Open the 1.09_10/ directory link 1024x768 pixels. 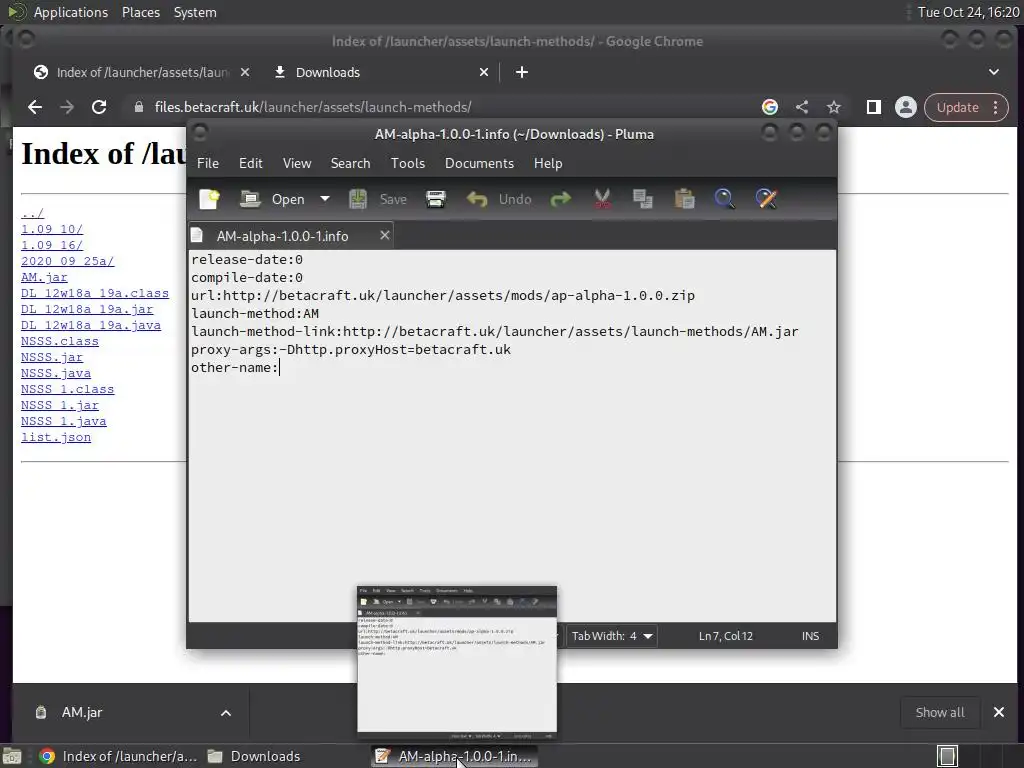(52, 229)
